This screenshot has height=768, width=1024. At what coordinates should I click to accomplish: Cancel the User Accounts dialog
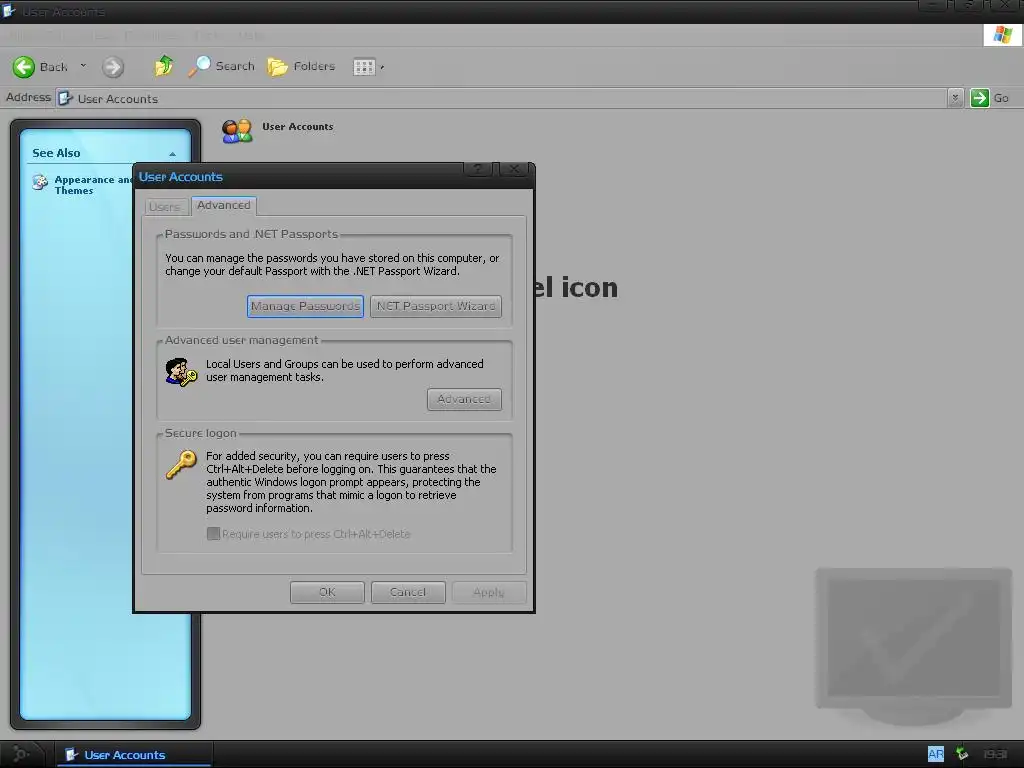408,592
